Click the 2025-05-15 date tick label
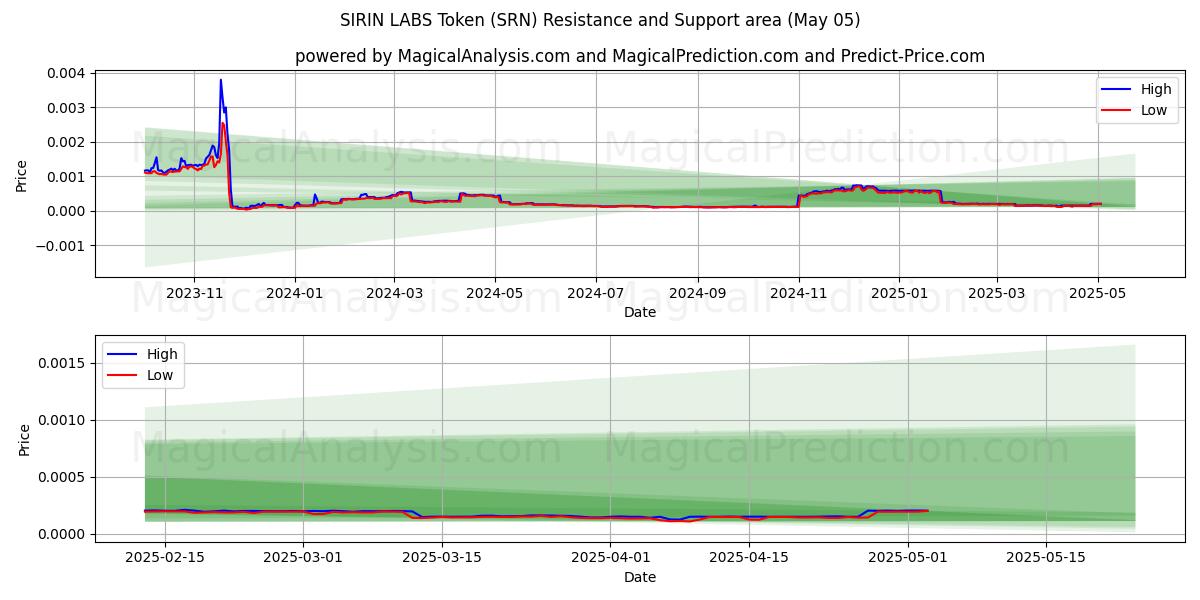The height and width of the screenshot is (600, 1200). 1045,559
